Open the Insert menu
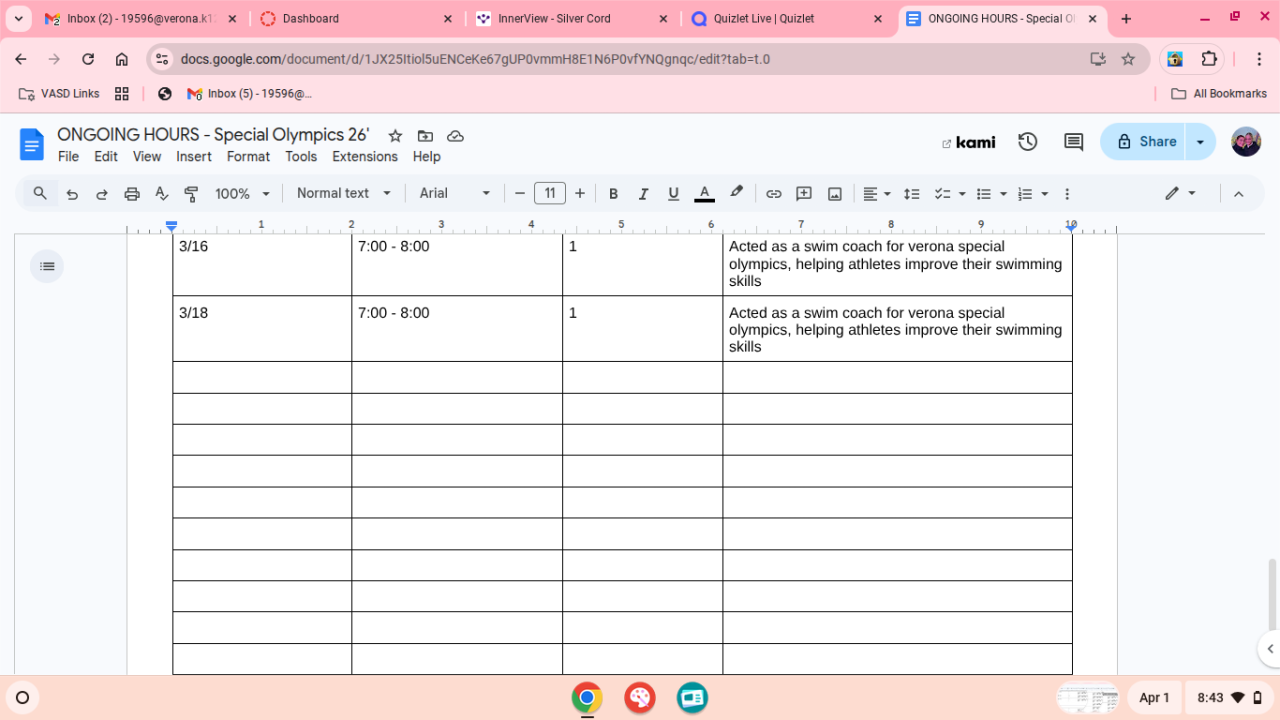This screenshot has height=720, width=1280. pyautogui.click(x=194, y=157)
